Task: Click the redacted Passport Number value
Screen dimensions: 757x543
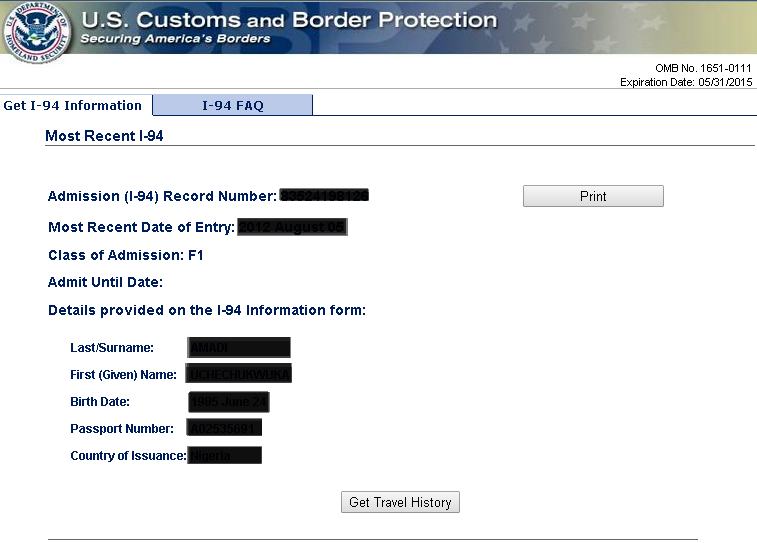Action: tap(225, 429)
